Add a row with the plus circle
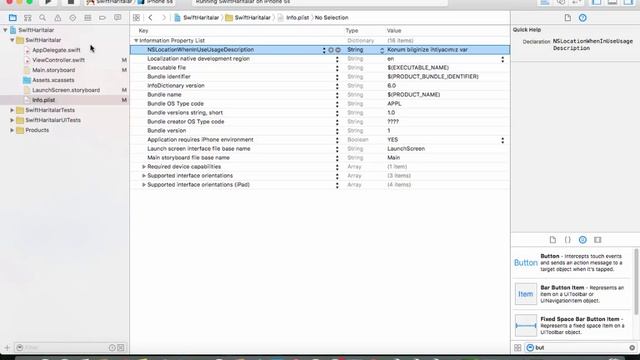Image resolution: width=640 pixels, height=360 pixels. point(331,50)
